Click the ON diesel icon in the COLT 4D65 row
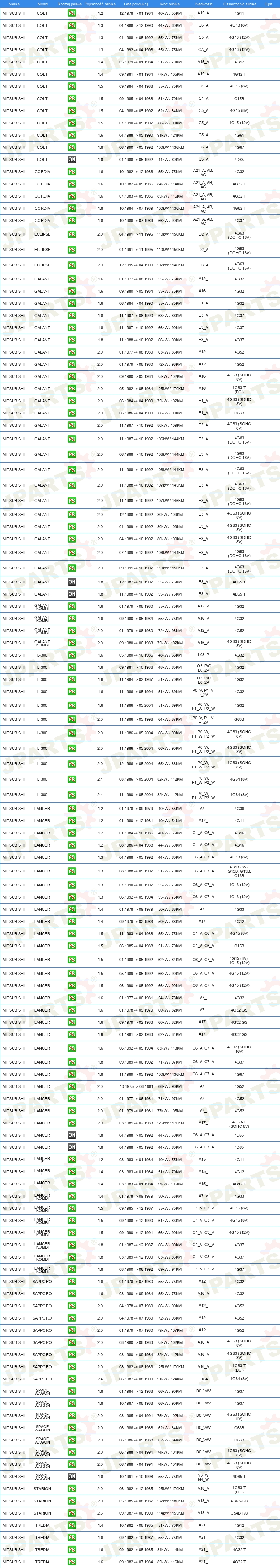This screenshot has height=1568, width=280. (x=72, y=160)
